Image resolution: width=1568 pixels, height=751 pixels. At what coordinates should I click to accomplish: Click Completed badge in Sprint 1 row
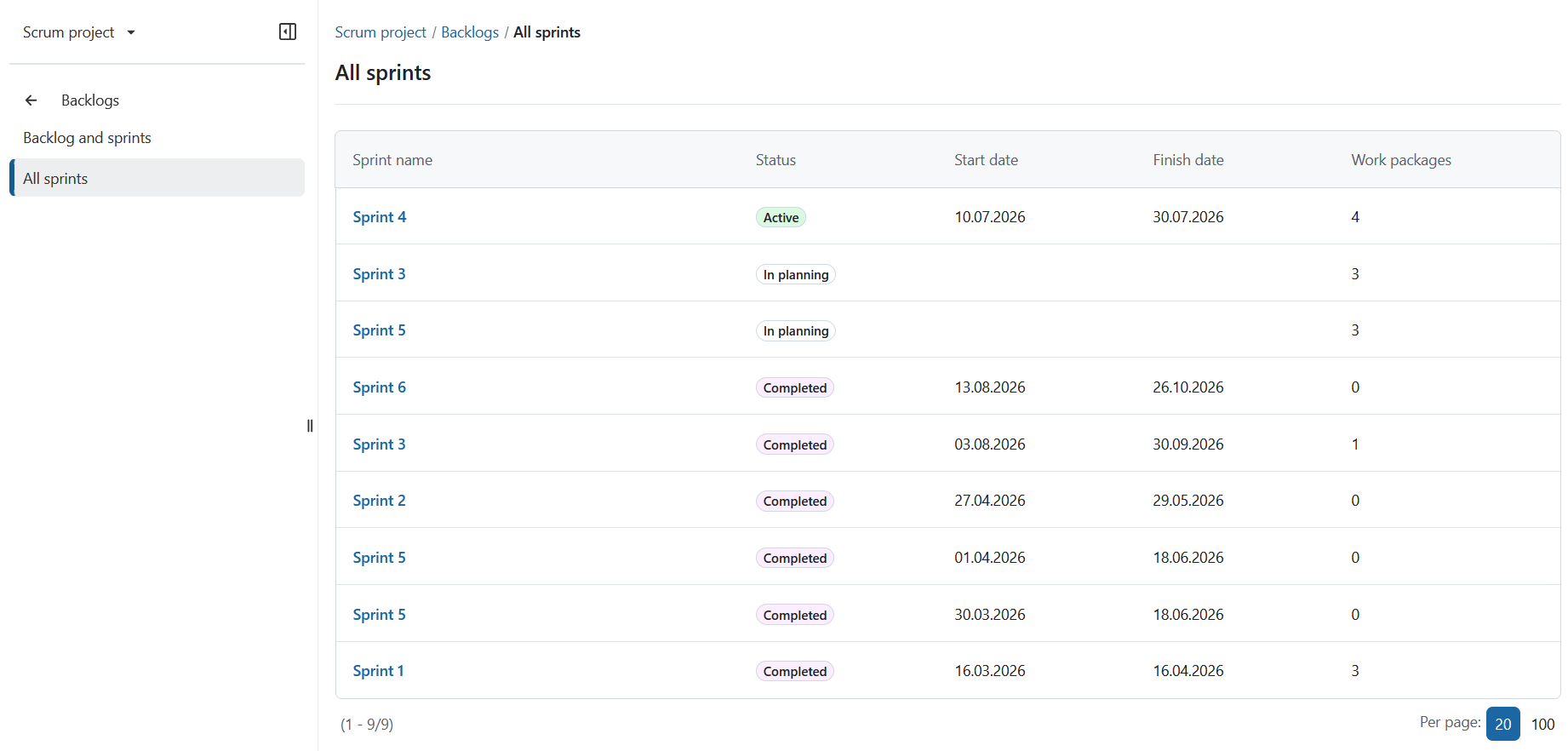[795, 671]
